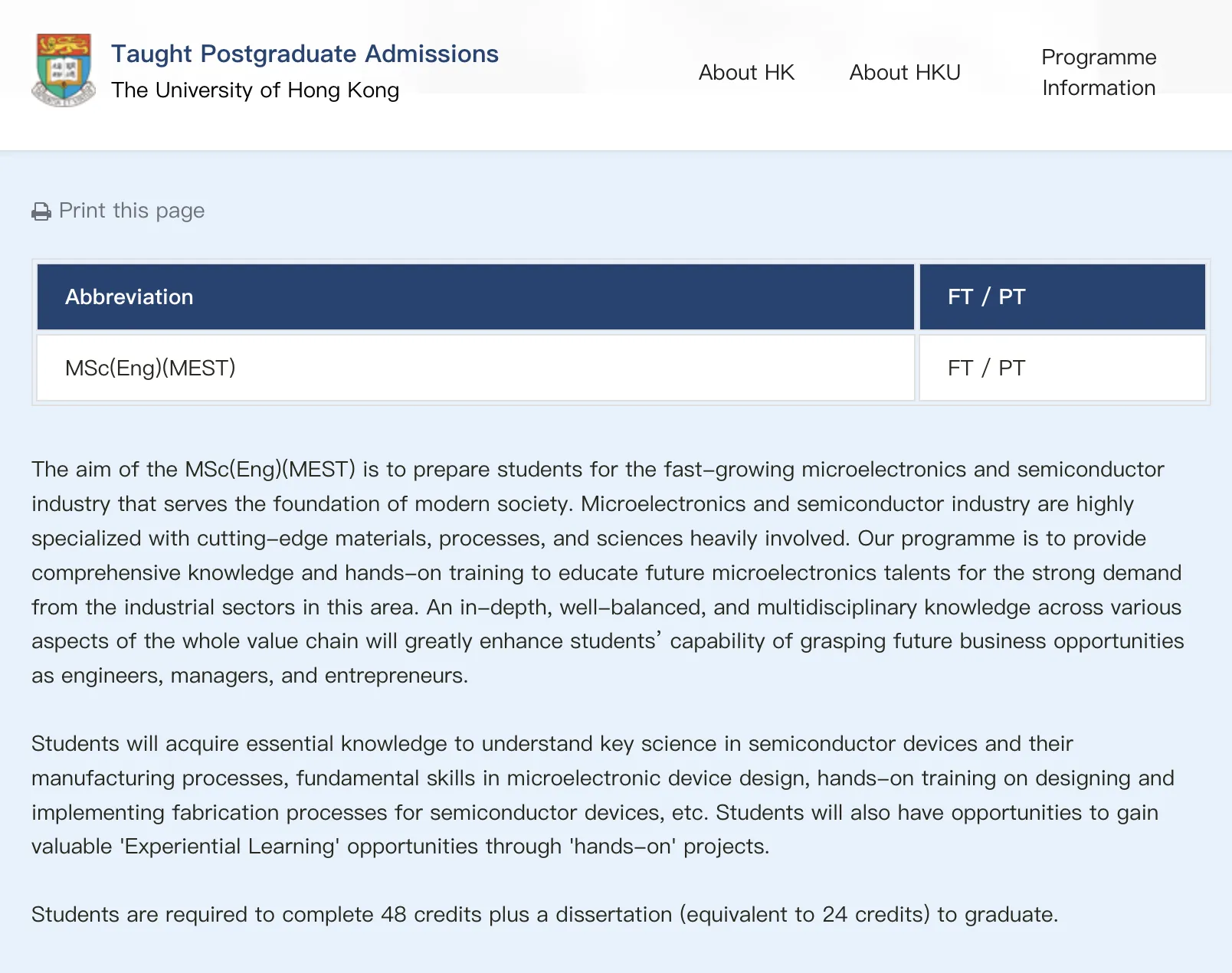Viewport: 1232px width, 973px height.
Task: Click the quoted 'hands-on' projects text
Action: 668,847
